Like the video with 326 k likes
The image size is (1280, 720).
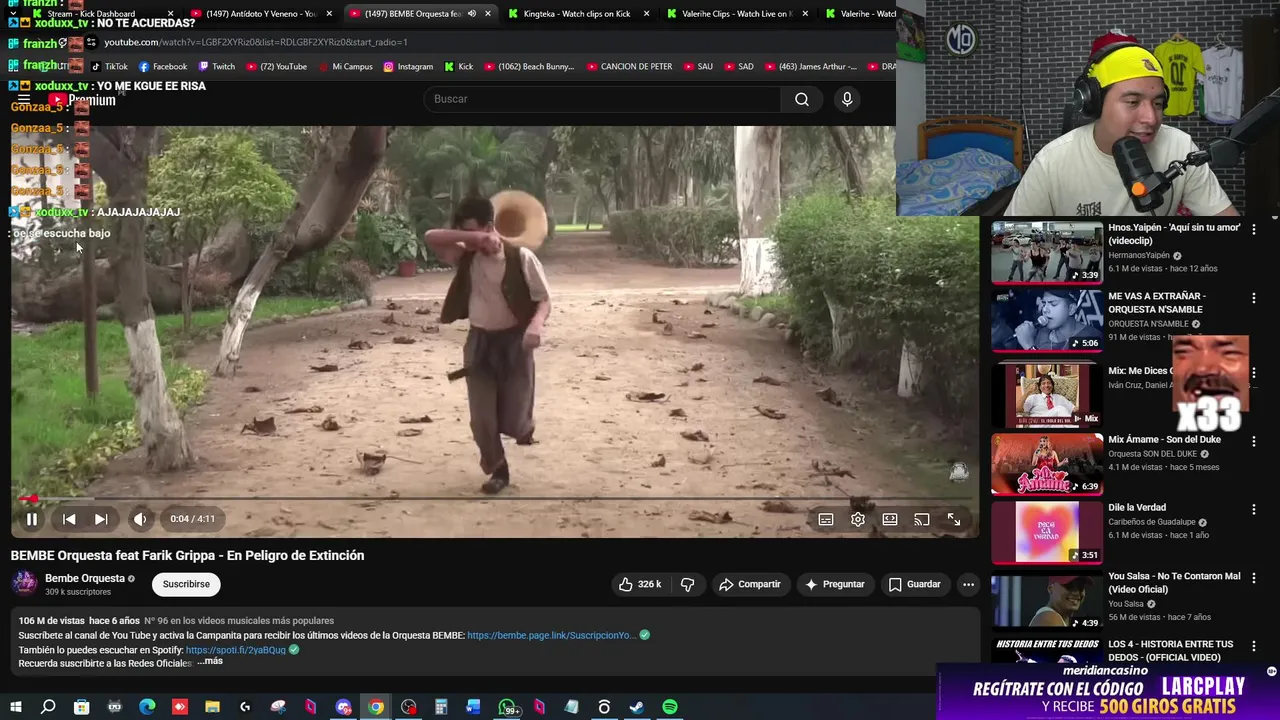tap(640, 584)
